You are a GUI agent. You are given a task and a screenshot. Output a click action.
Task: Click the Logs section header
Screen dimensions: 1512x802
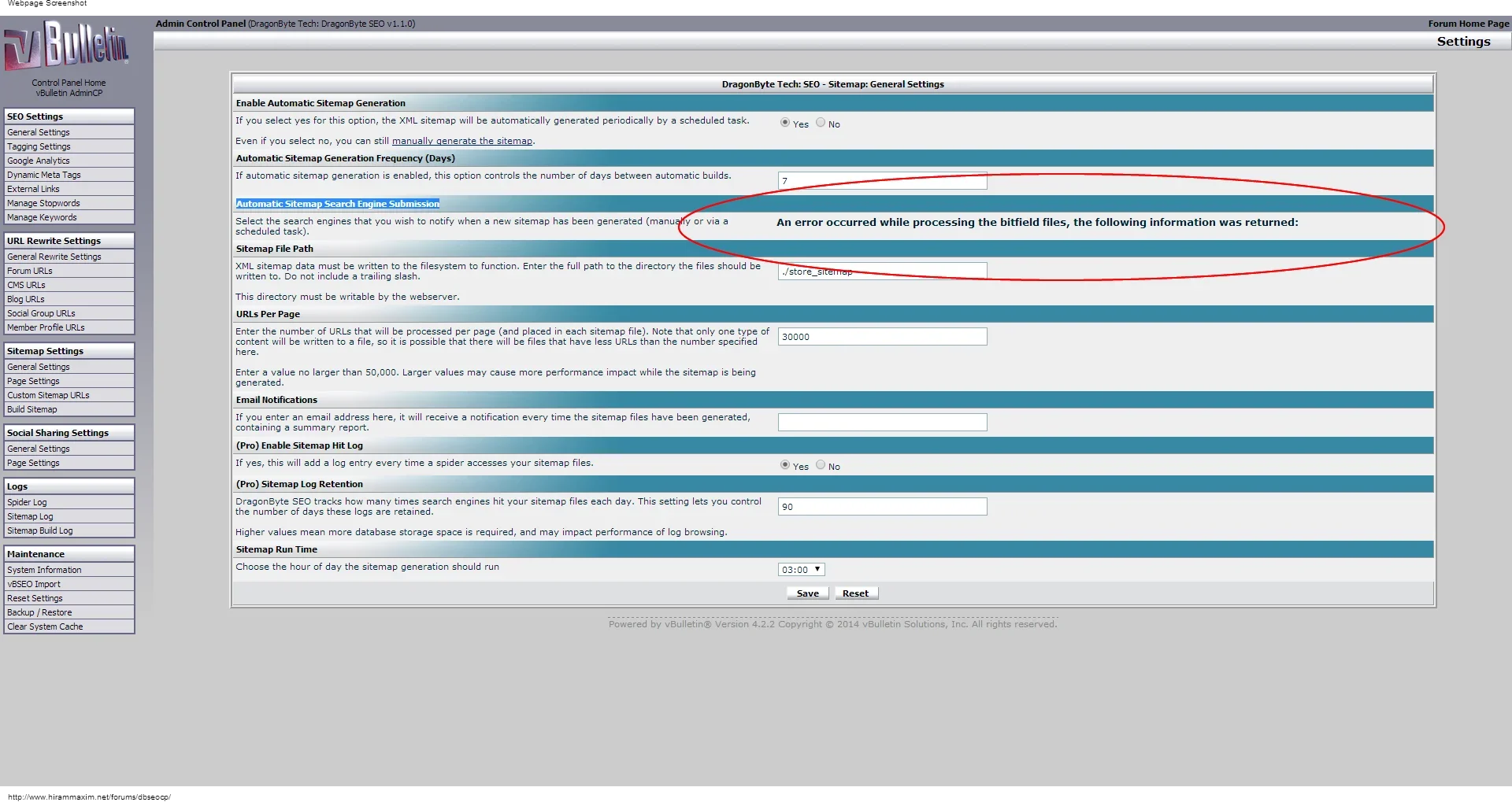point(69,486)
